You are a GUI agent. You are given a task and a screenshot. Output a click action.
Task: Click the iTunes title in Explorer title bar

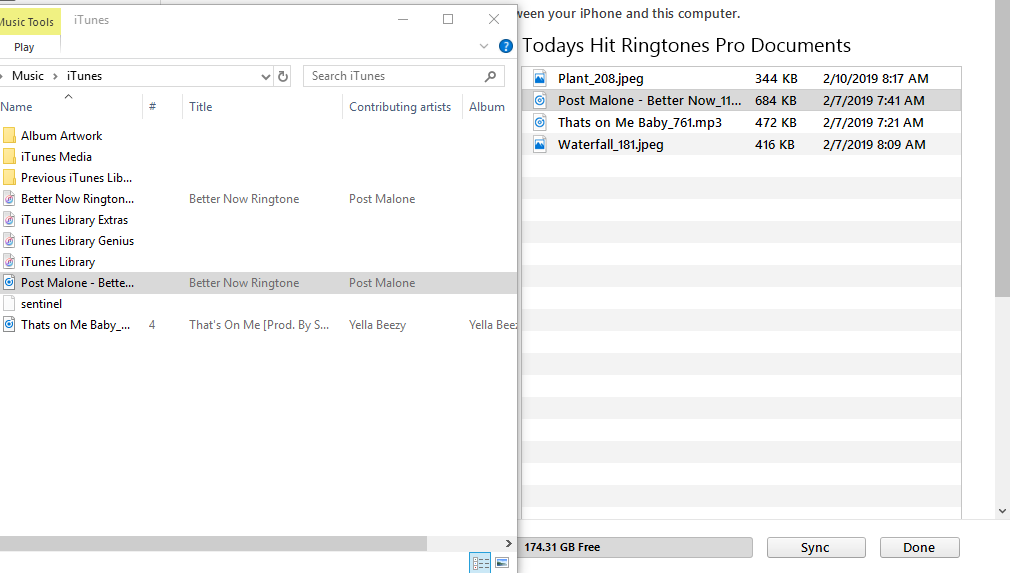(91, 20)
